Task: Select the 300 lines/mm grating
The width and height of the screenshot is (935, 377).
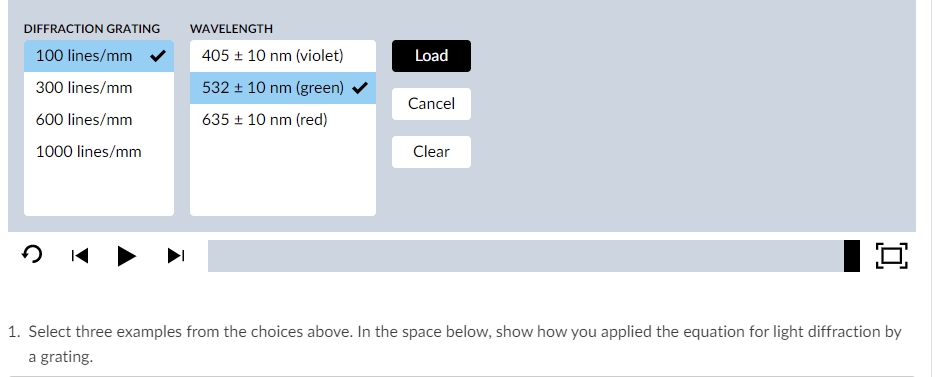Action: [x=99, y=88]
